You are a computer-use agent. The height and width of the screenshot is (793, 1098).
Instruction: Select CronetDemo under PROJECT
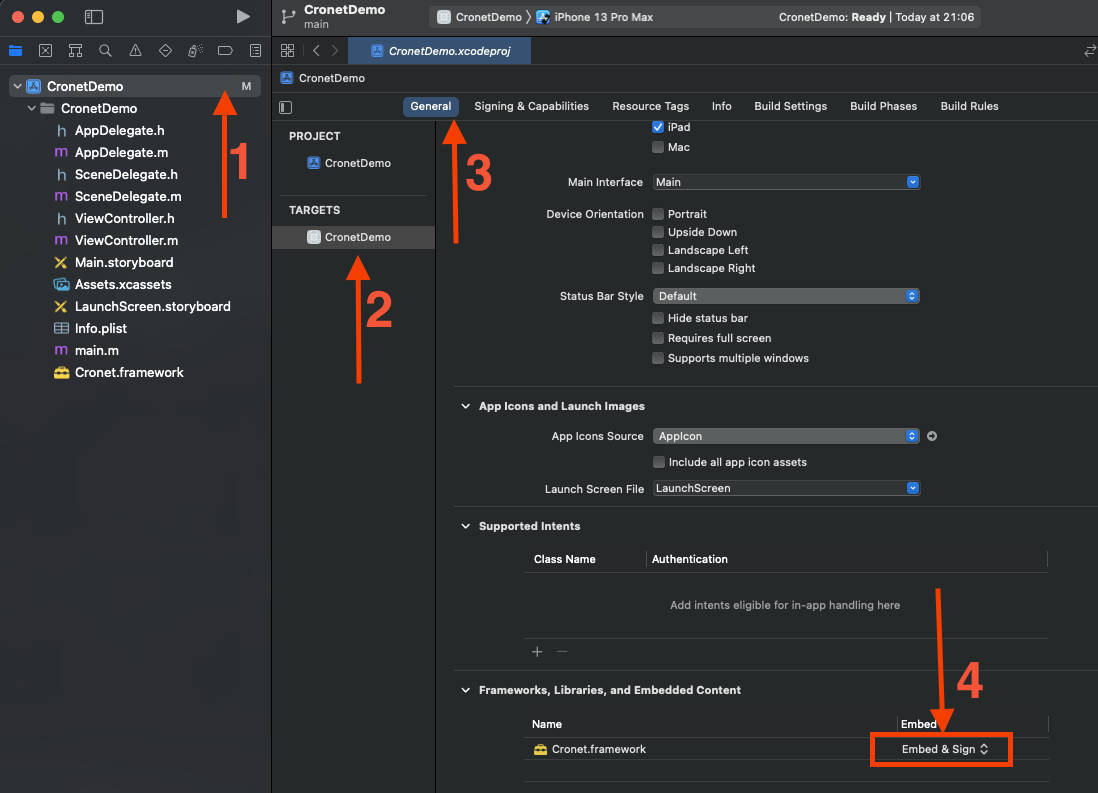[349, 163]
